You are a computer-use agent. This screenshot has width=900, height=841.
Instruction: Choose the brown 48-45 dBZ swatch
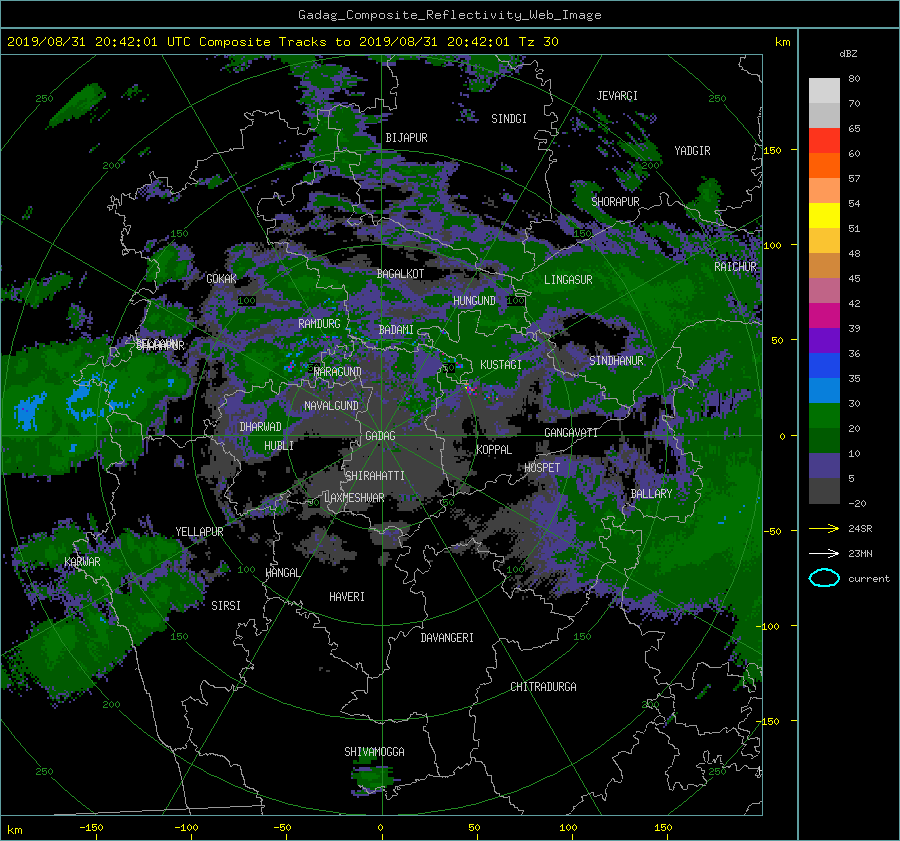[824, 265]
